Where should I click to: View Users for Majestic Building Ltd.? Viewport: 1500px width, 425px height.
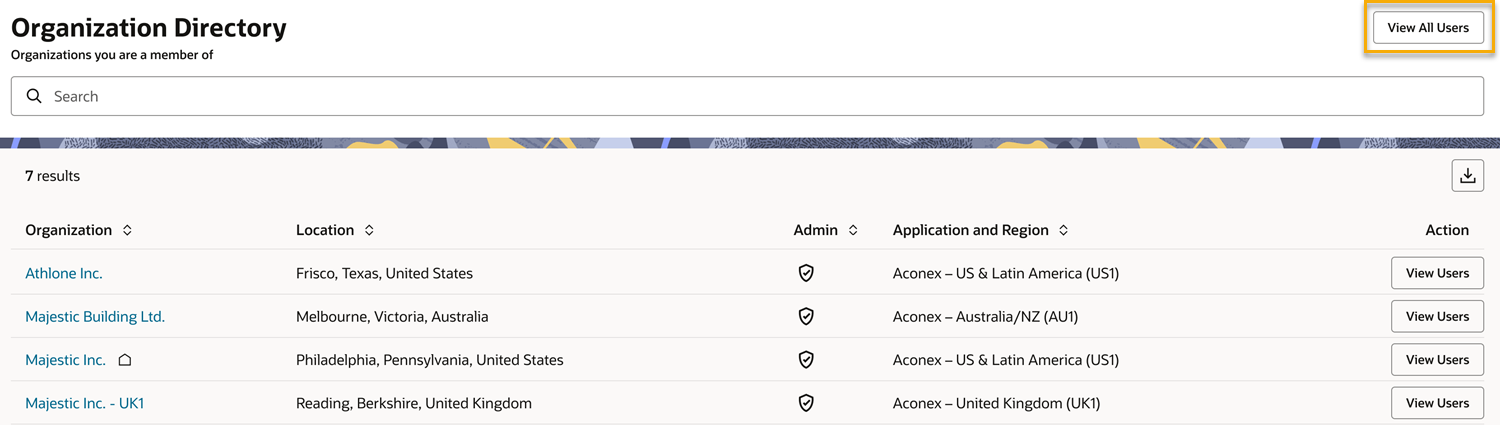[x=1437, y=316]
